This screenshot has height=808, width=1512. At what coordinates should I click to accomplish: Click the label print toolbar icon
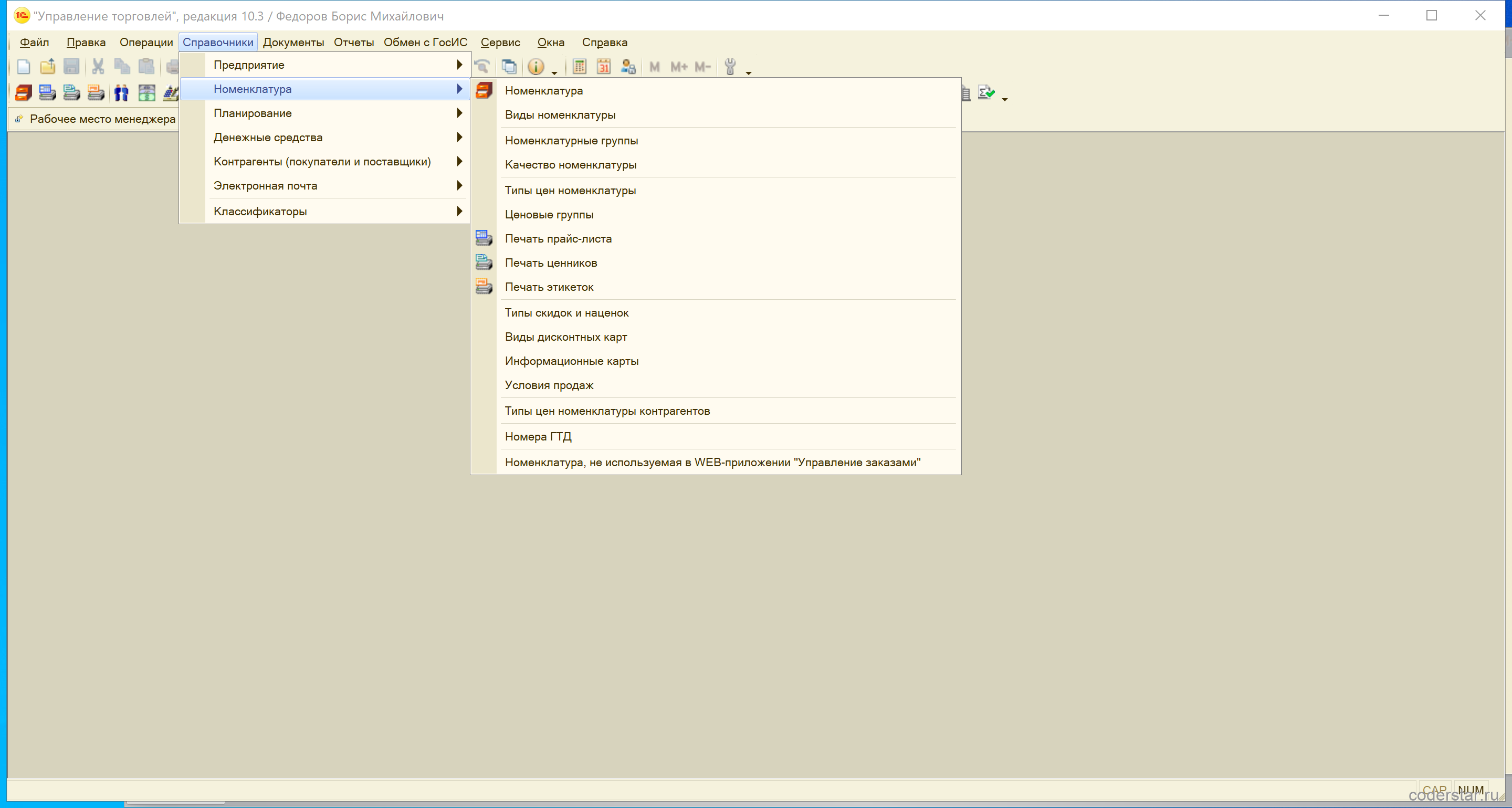(x=96, y=93)
